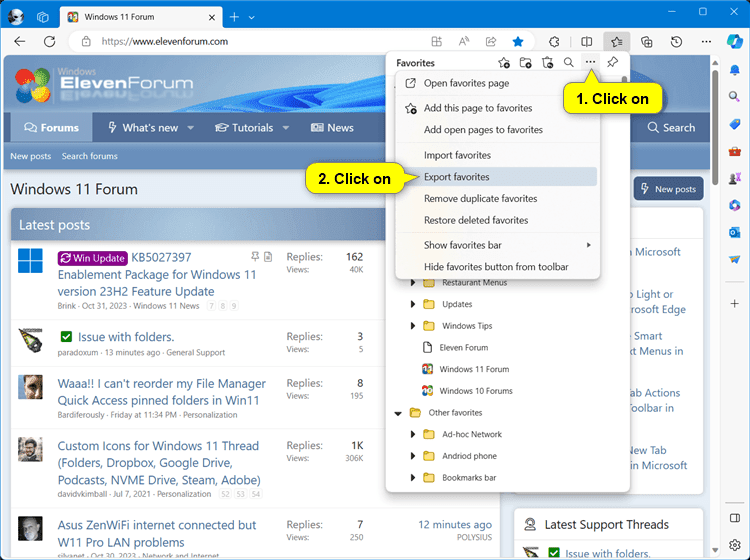The height and width of the screenshot is (560, 750).
Task: Click the Read aloud icon in address bar
Action: coord(463,42)
